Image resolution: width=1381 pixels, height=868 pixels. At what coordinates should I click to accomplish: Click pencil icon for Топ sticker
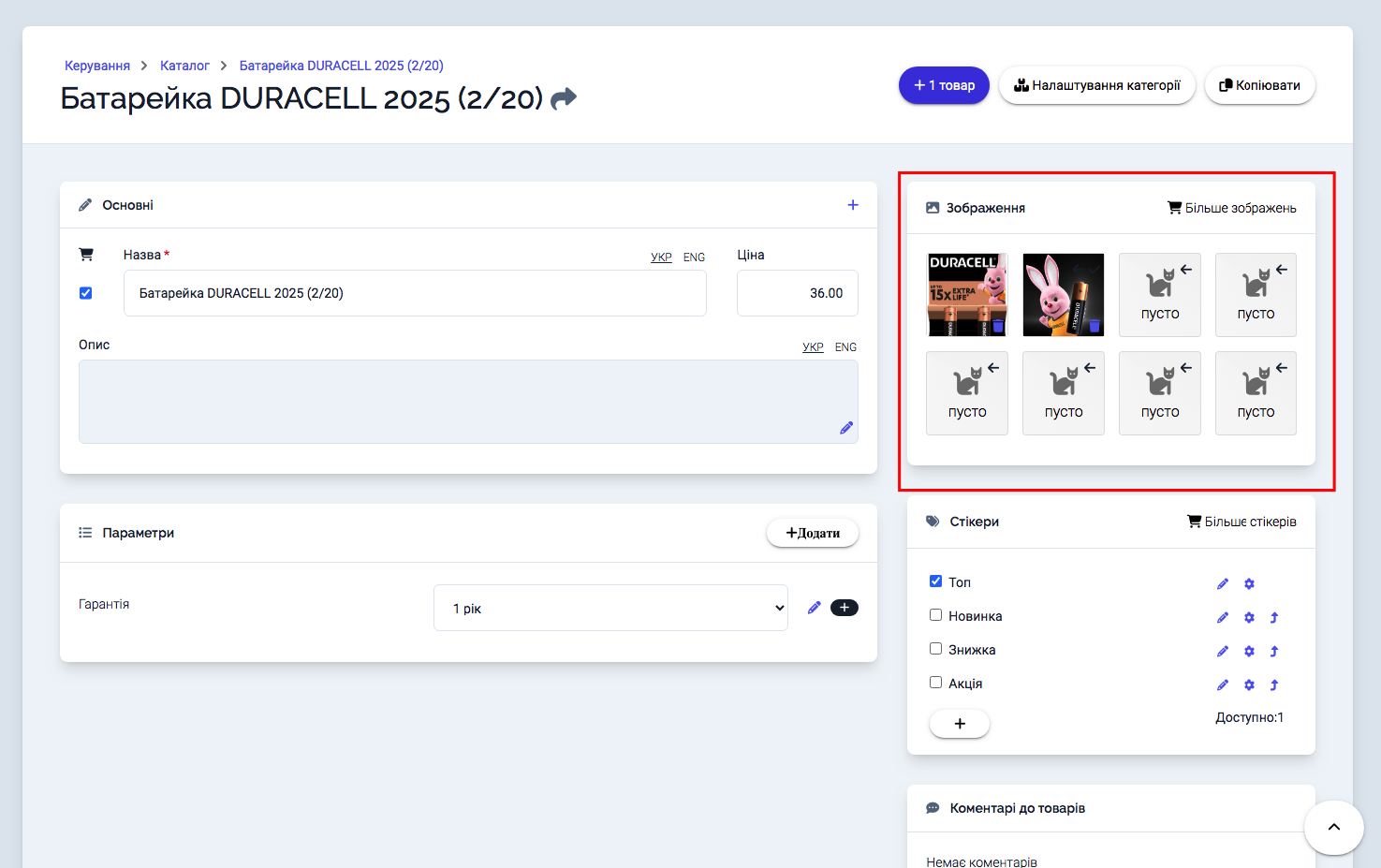pyautogui.click(x=1223, y=584)
